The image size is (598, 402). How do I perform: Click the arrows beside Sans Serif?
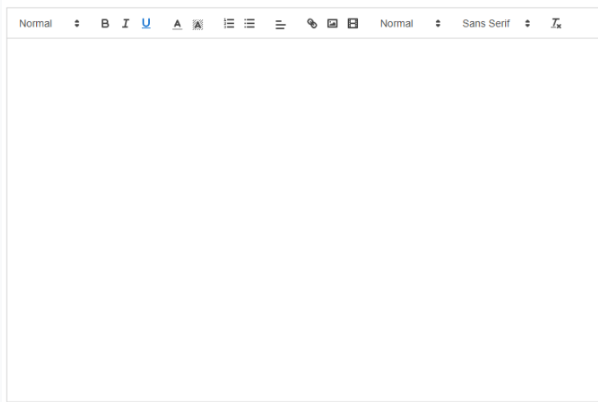tap(527, 24)
